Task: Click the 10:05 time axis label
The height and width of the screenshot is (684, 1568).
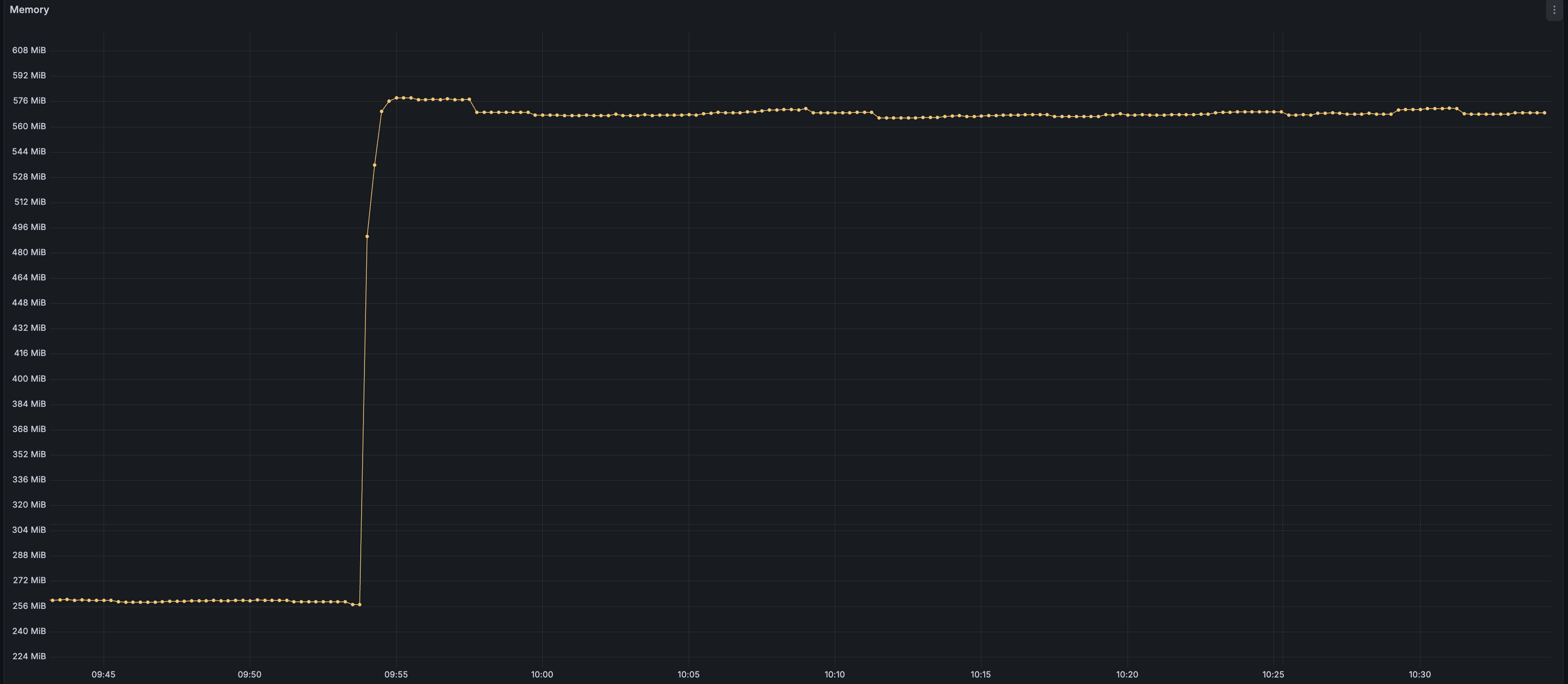Action: (688, 674)
